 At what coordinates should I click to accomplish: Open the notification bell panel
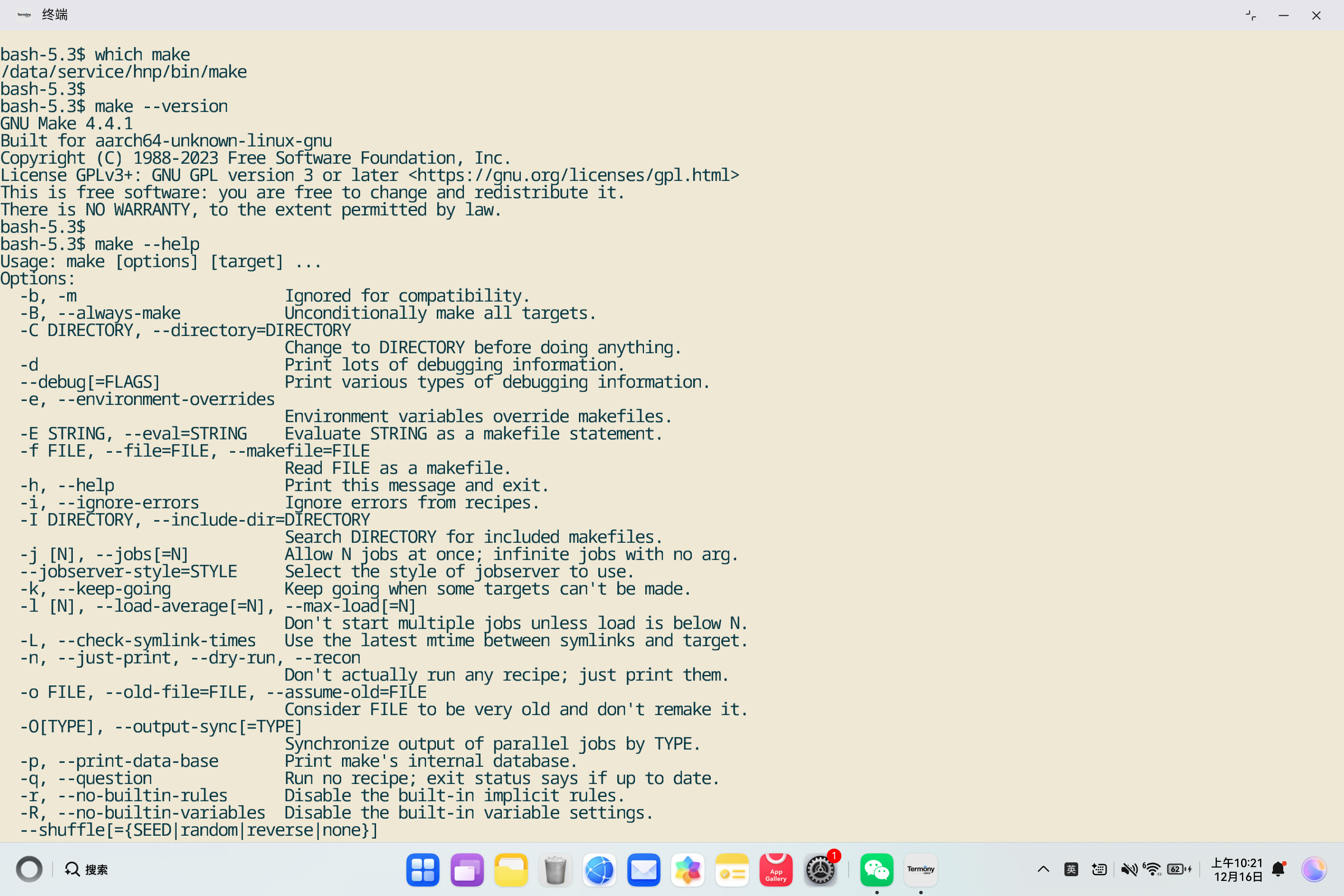coord(1278,870)
